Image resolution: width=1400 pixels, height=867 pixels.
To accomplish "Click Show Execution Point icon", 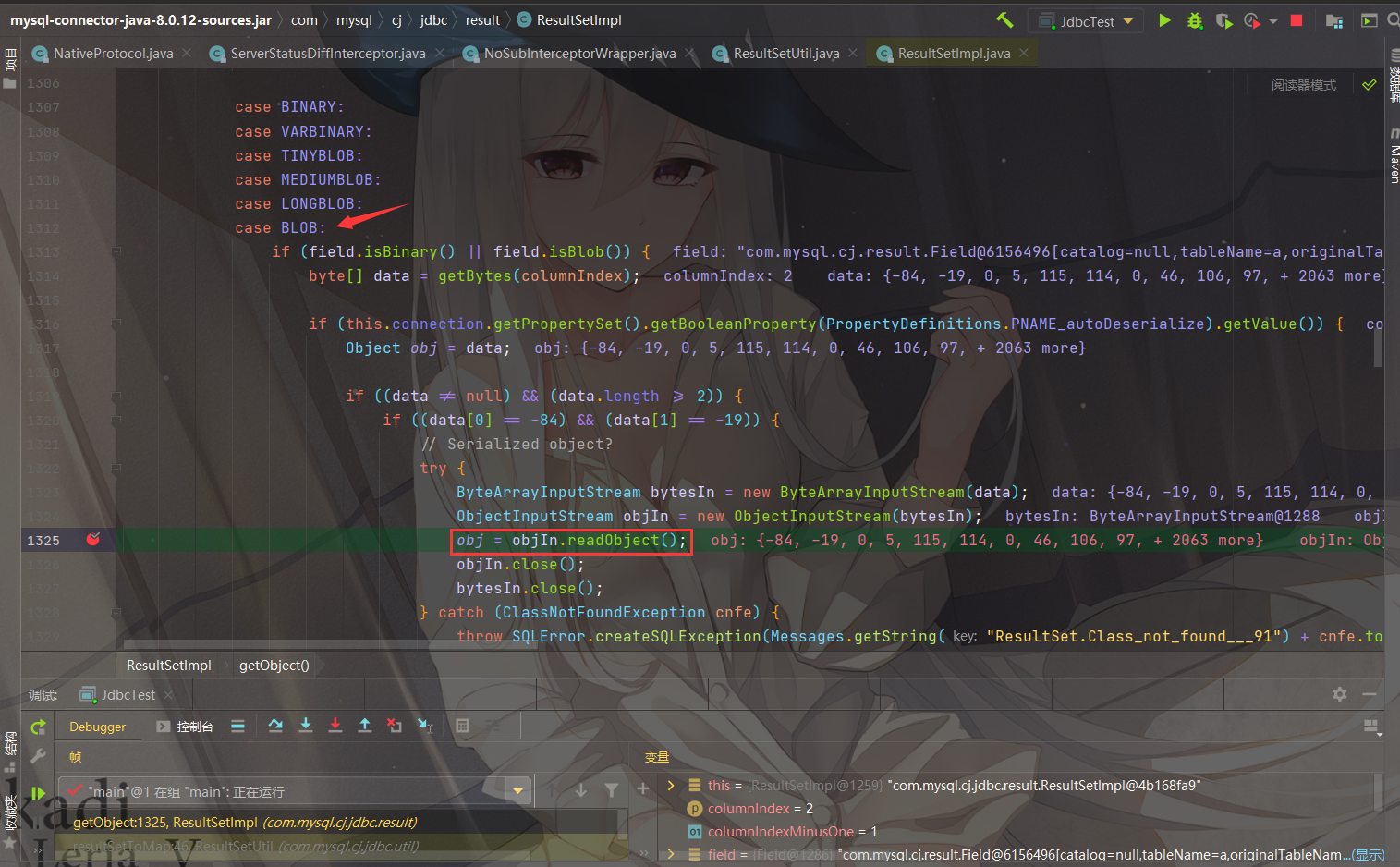I will pos(237,726).
